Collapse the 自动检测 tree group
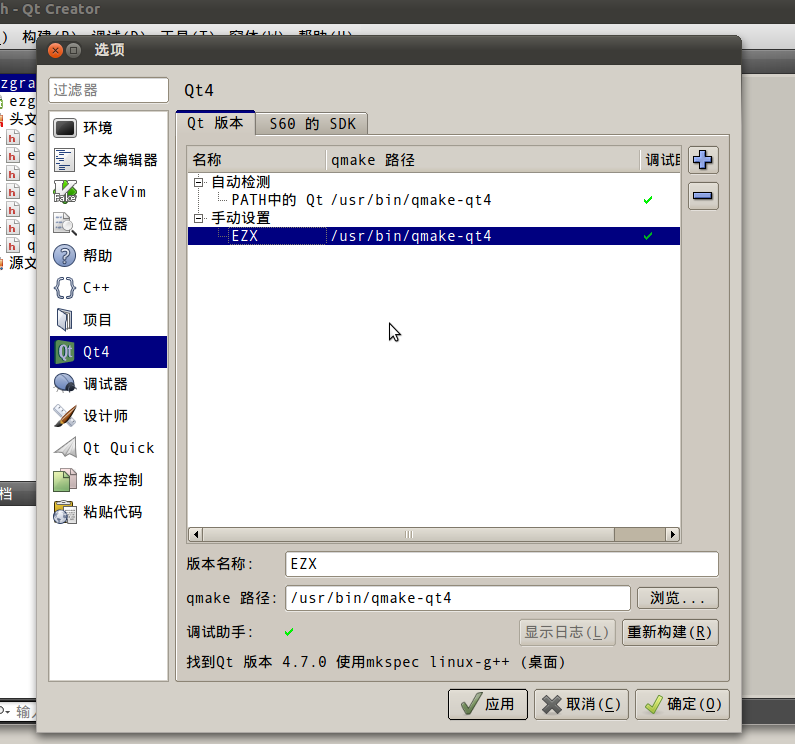The width and height of the screenshot is (795, 744). pos(199,182)
